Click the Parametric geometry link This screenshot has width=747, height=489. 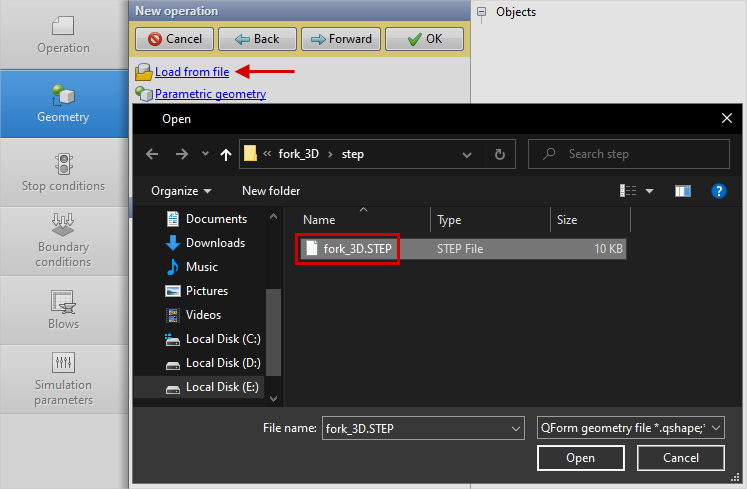210,94
